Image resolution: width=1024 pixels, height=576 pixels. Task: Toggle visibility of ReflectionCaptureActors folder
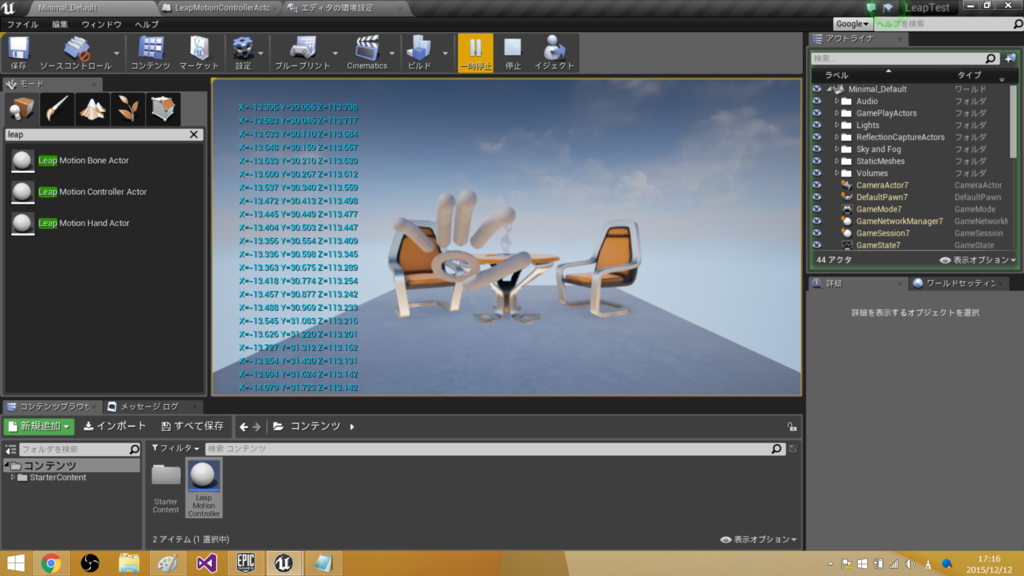(817, 137)
